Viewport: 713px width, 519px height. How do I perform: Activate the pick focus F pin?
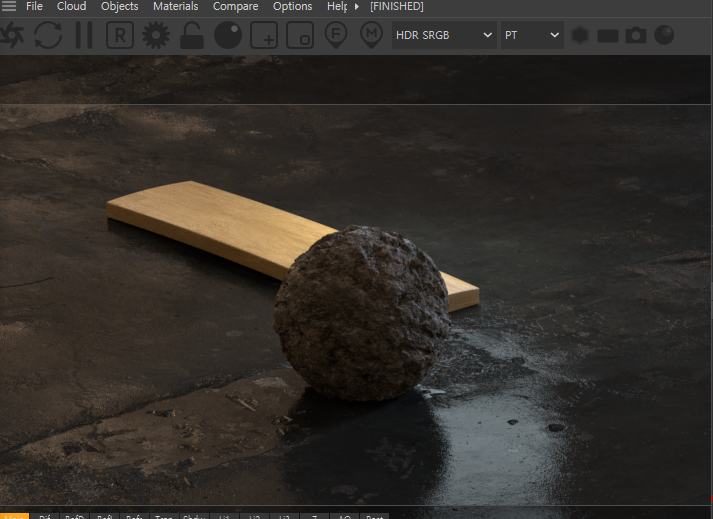pyautogui.click(x=336, y=35)
